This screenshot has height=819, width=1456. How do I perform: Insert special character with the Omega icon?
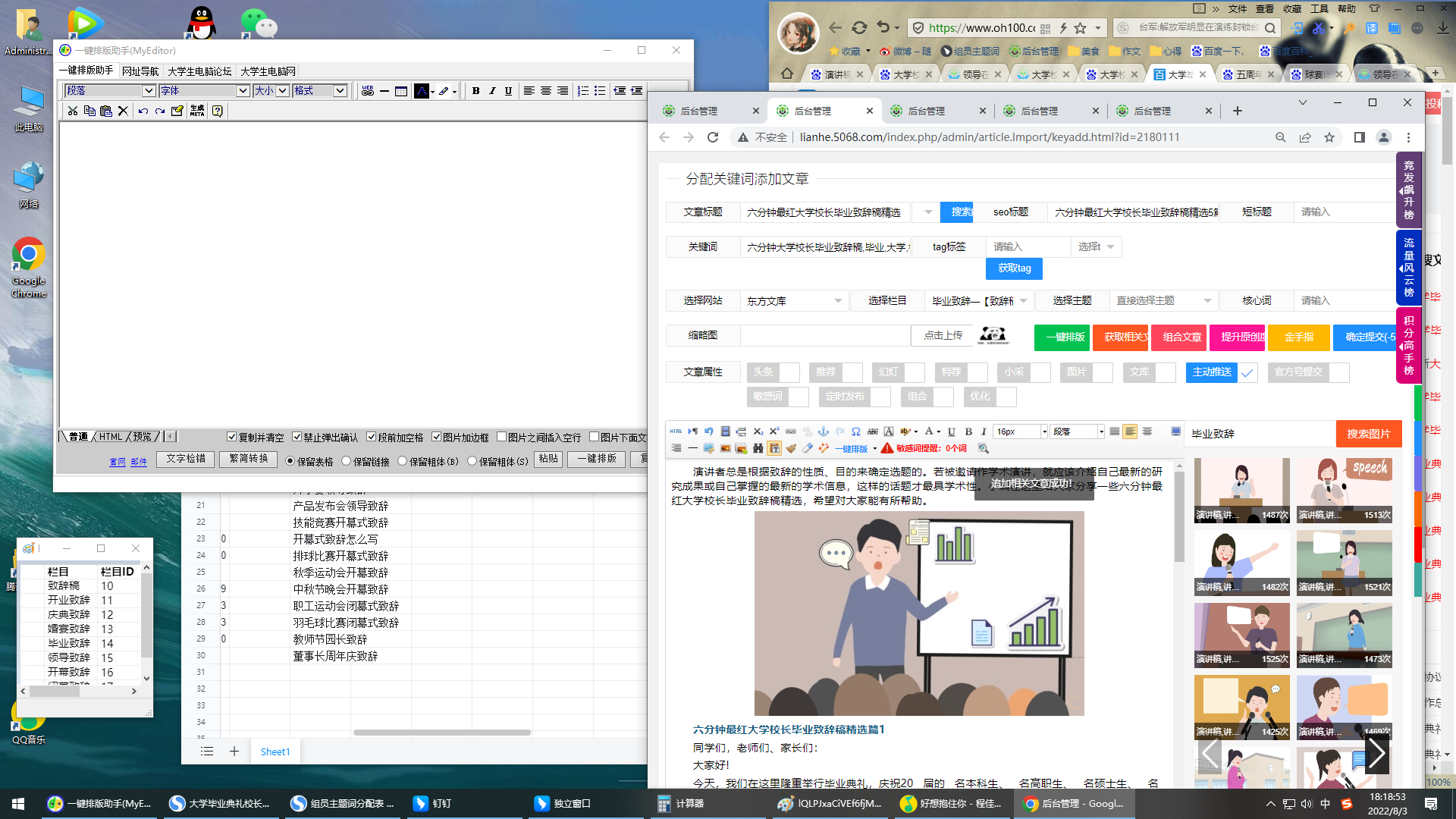pyautogui.click(x=856, y=431)
